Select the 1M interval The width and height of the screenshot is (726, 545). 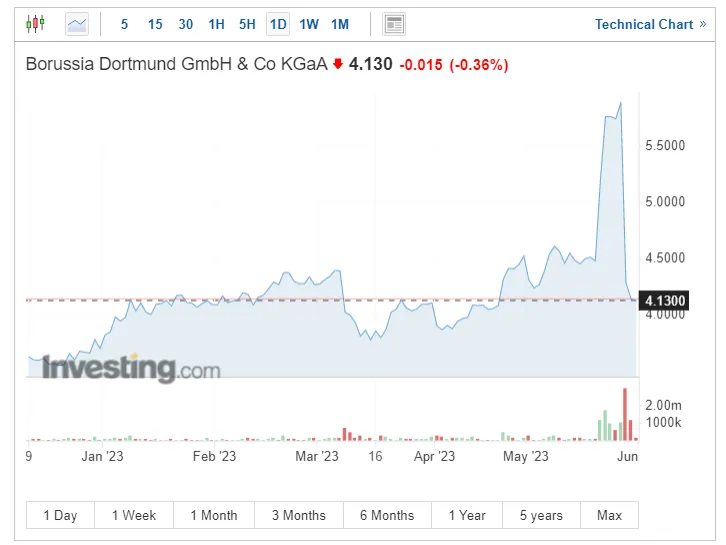click(x=340, y=24)
